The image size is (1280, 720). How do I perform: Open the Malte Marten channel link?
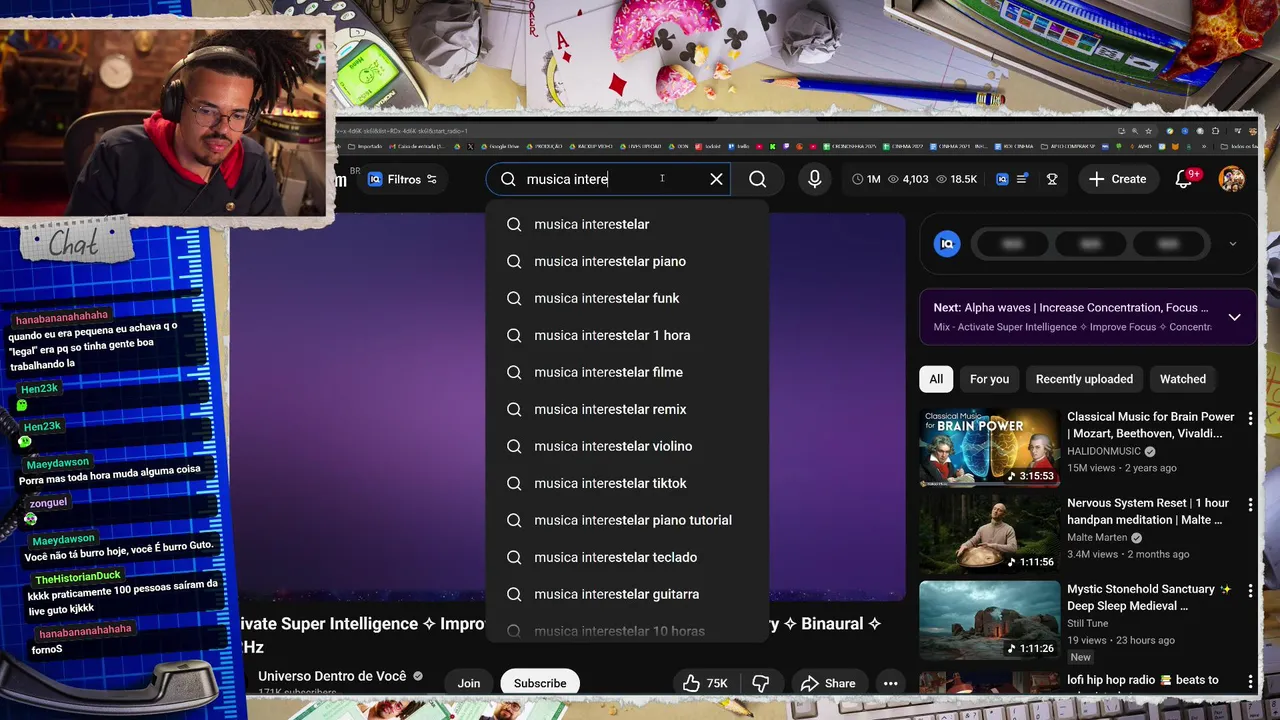1097,537
